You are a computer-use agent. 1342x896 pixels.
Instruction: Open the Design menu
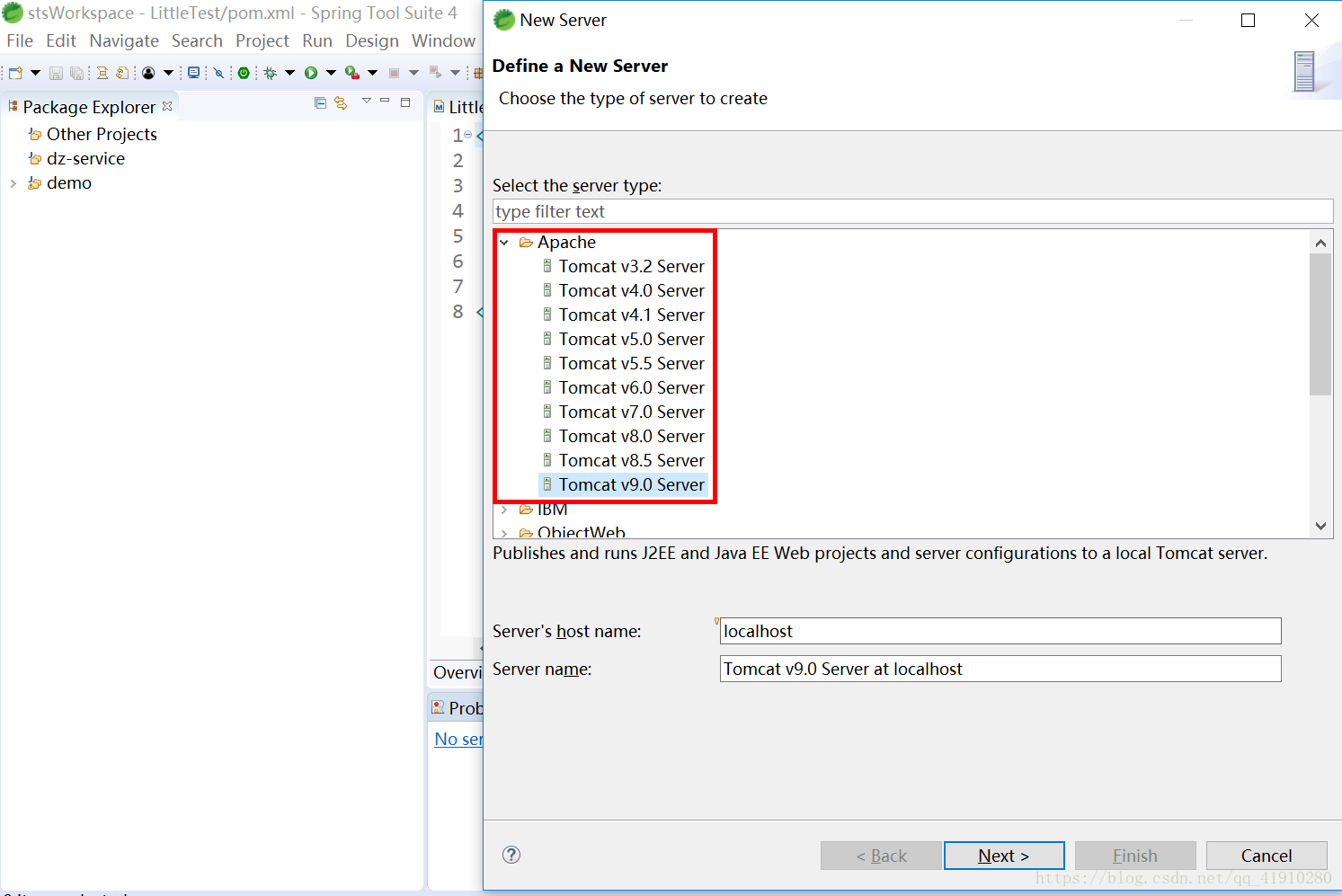point(372,40)
